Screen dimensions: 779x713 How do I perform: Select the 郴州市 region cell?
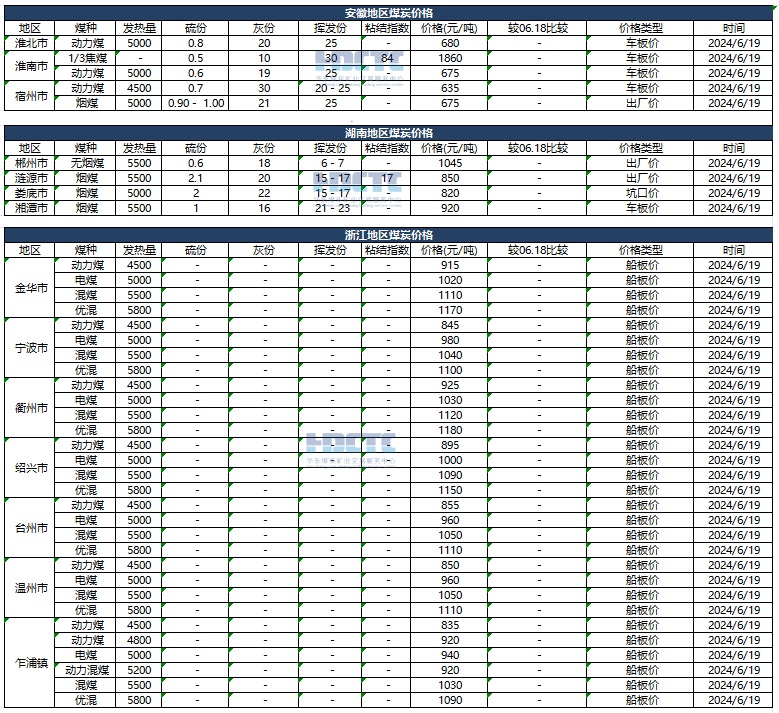(x=30, y=163)
